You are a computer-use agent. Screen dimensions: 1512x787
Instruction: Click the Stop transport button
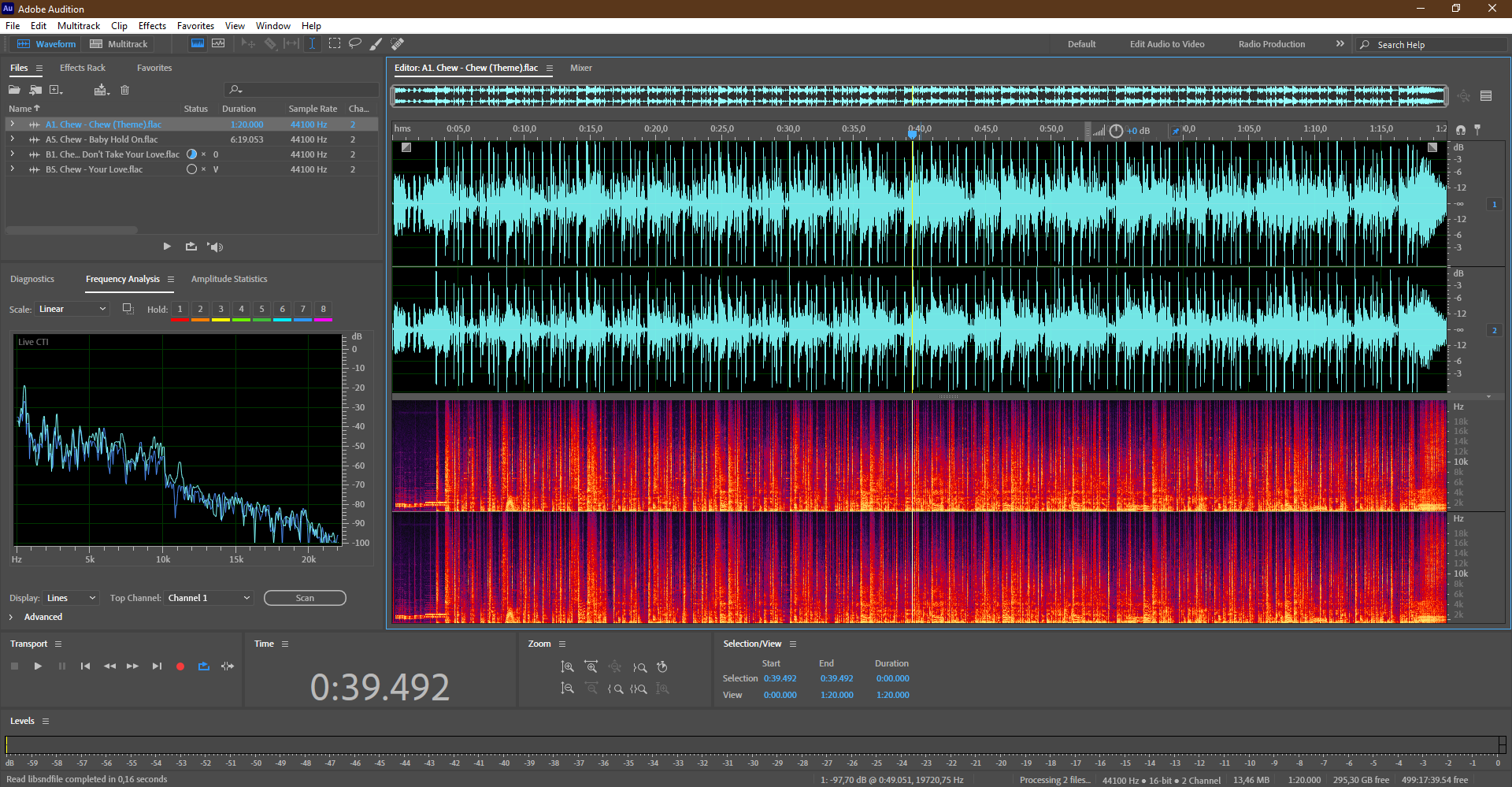click(14, 666)
